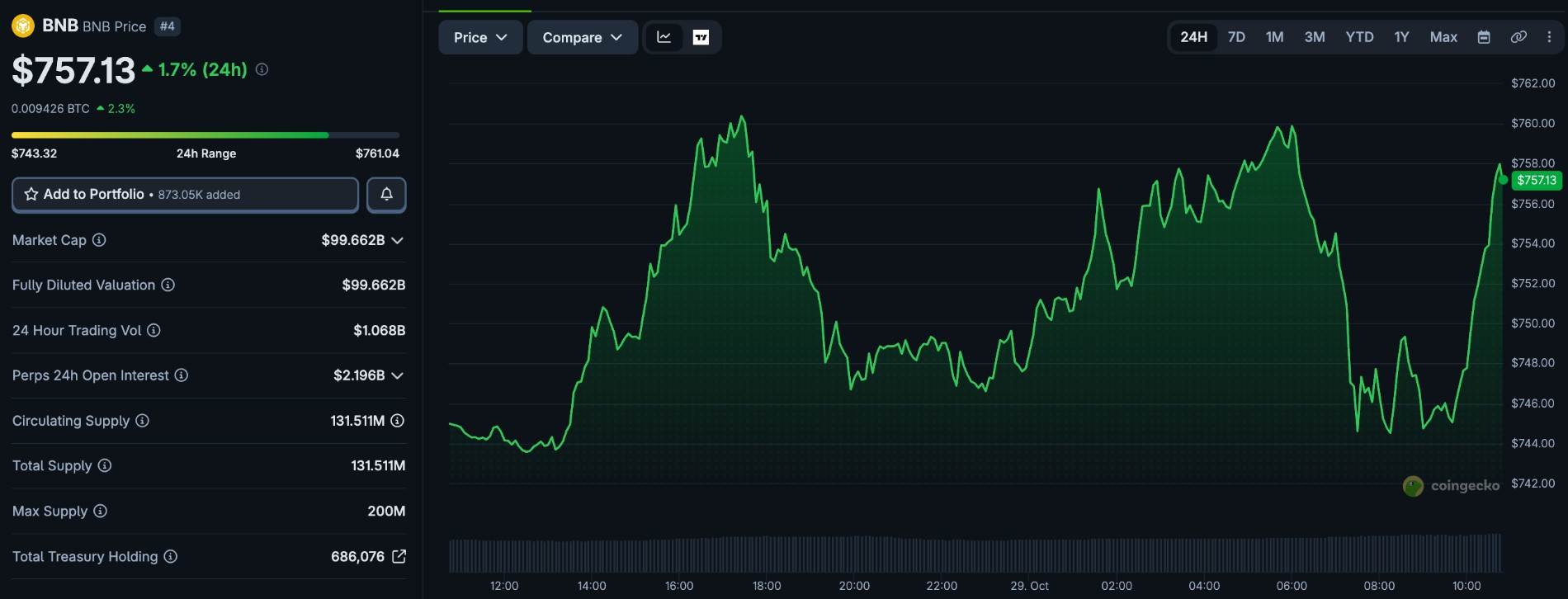
Task: Click the BNB coin logo icon
Action: [x=23, y=26]
